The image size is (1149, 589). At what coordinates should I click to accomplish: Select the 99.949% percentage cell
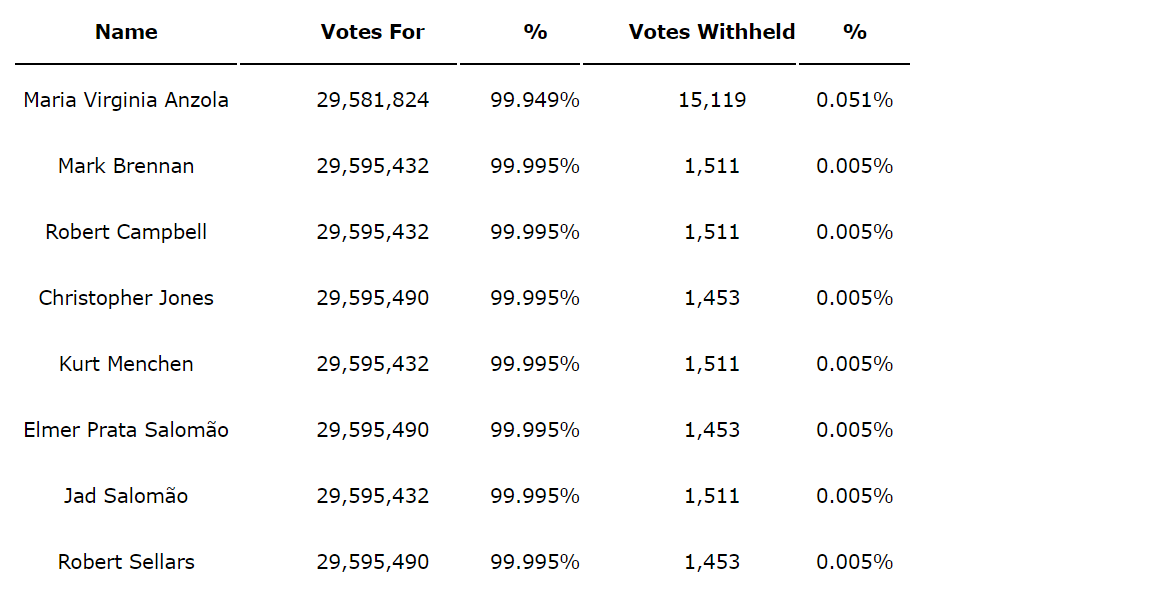pos(535,100)
